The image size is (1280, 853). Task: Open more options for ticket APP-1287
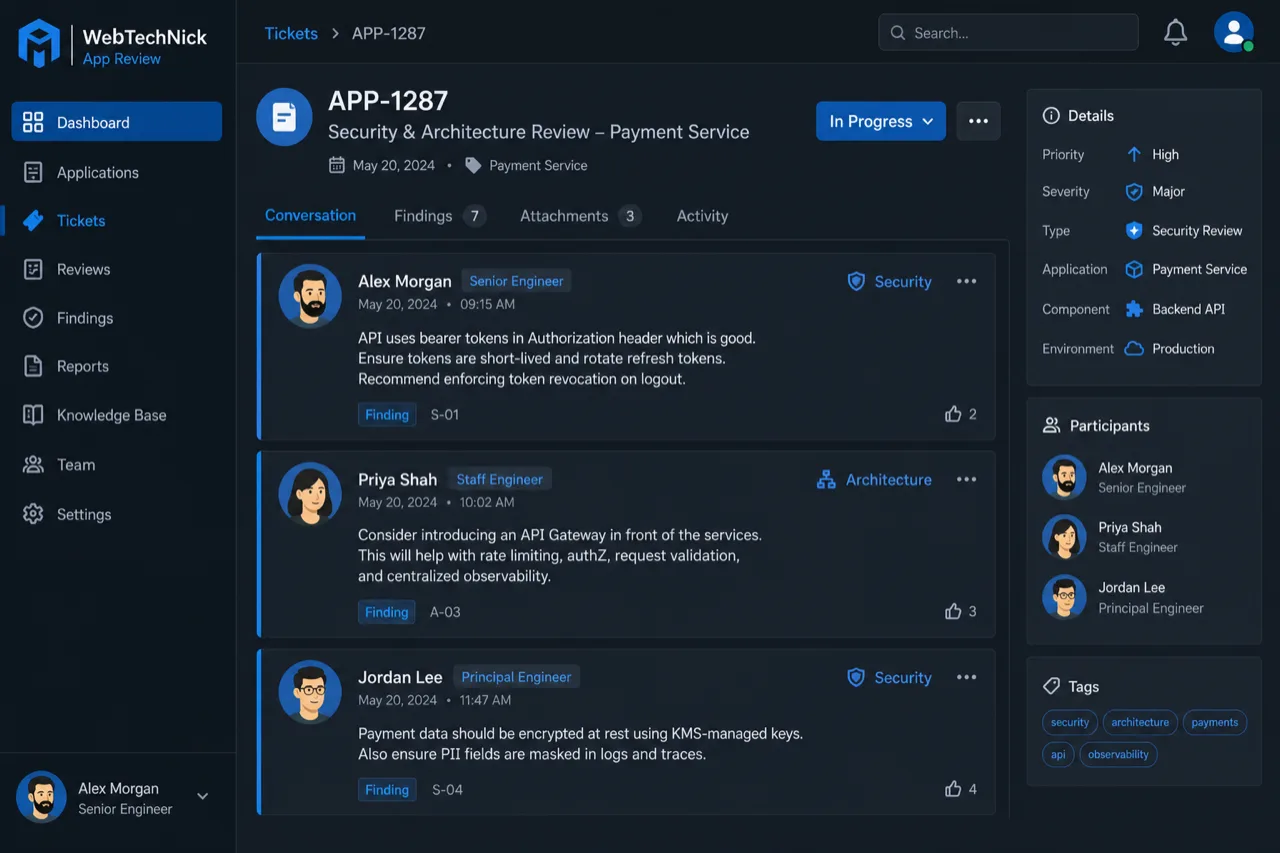click(978, 121)
